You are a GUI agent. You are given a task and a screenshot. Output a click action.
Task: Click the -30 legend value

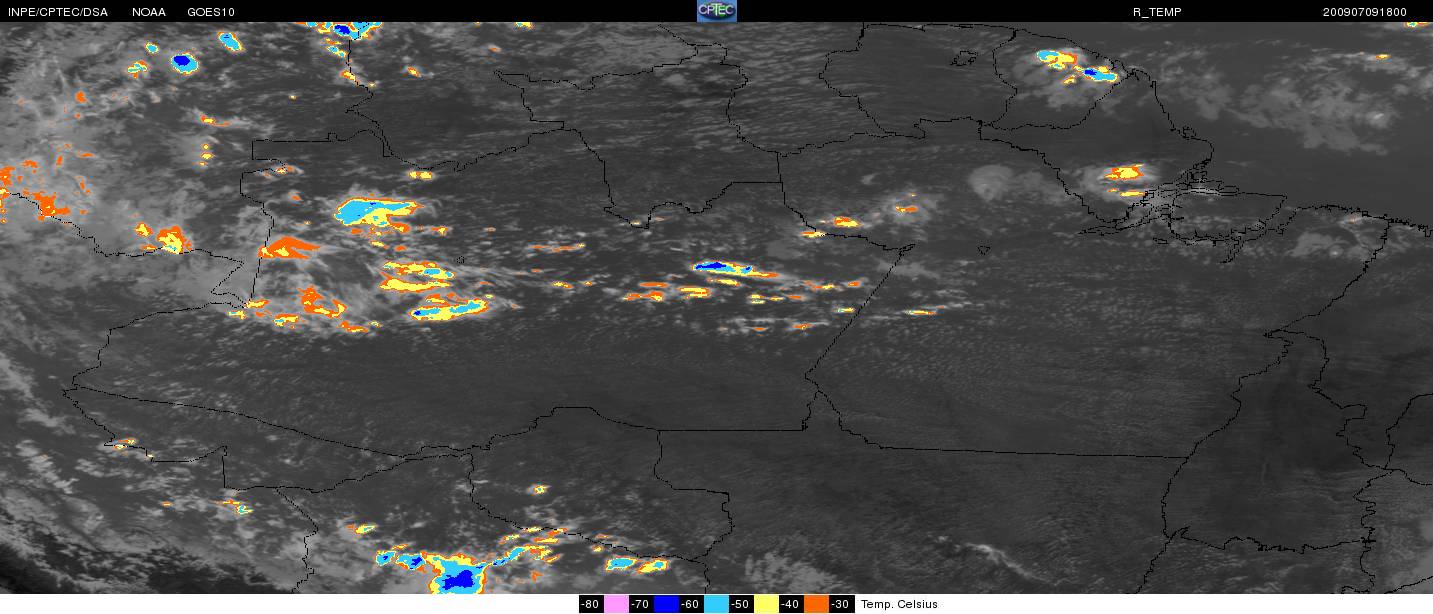click(x=841, y=604)
